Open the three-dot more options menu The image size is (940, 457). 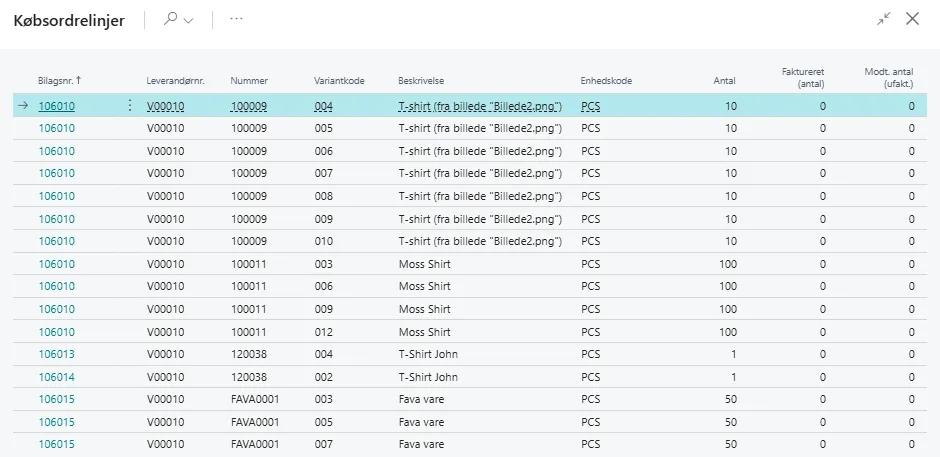[237, 20]
